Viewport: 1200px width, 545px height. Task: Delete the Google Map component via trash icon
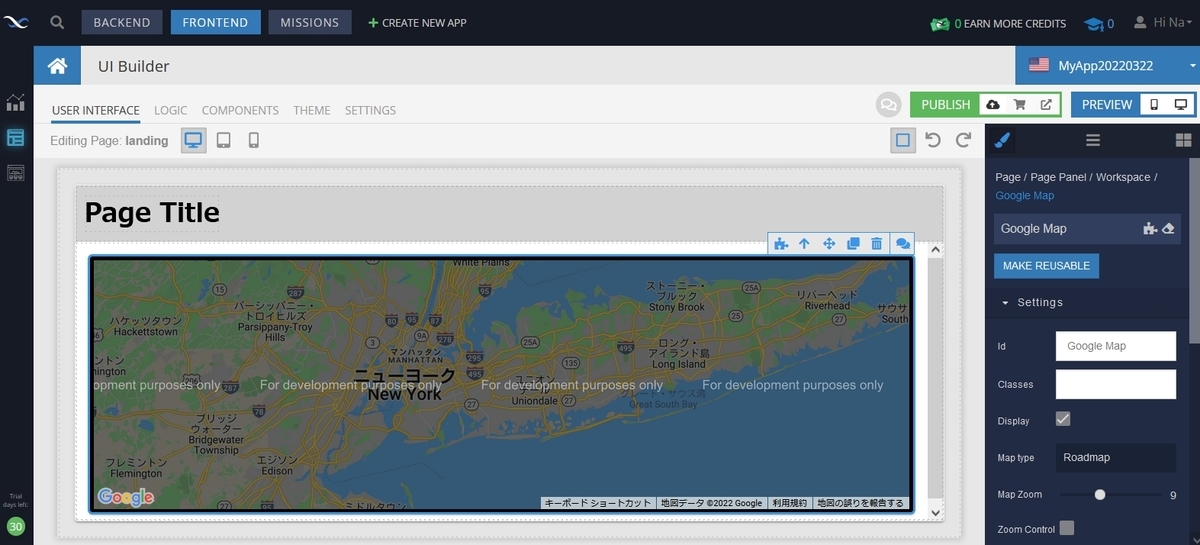point(876,243)
